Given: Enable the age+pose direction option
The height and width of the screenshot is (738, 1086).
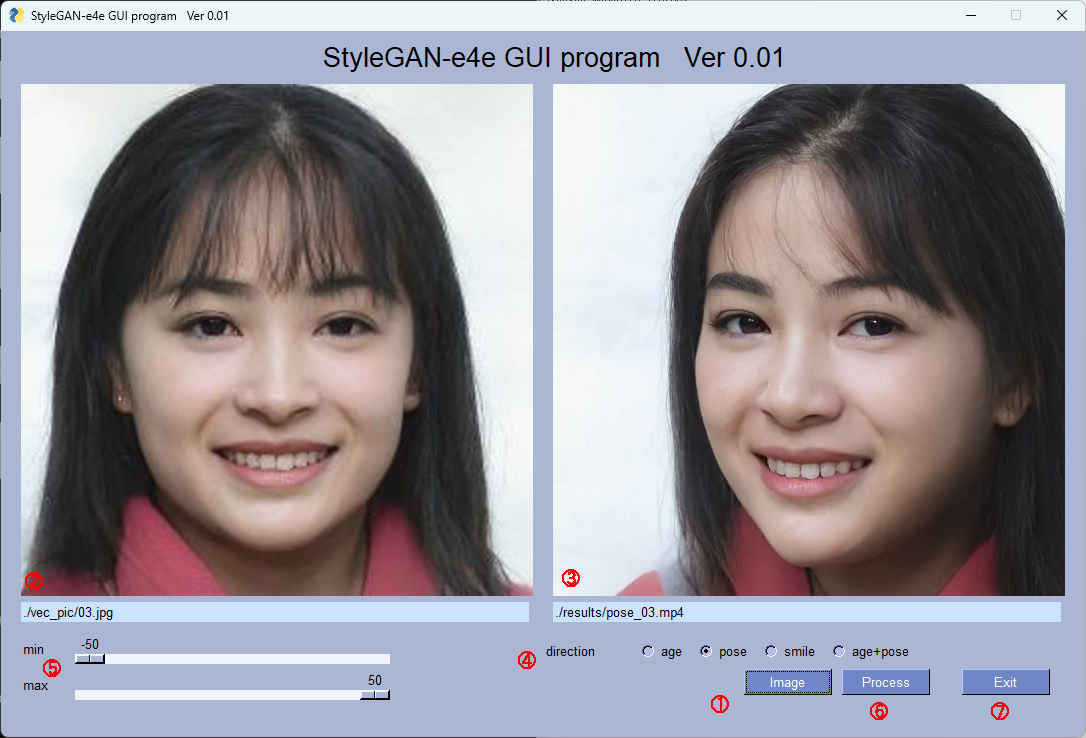Looking at the screenshot, I should pos(838,652).
